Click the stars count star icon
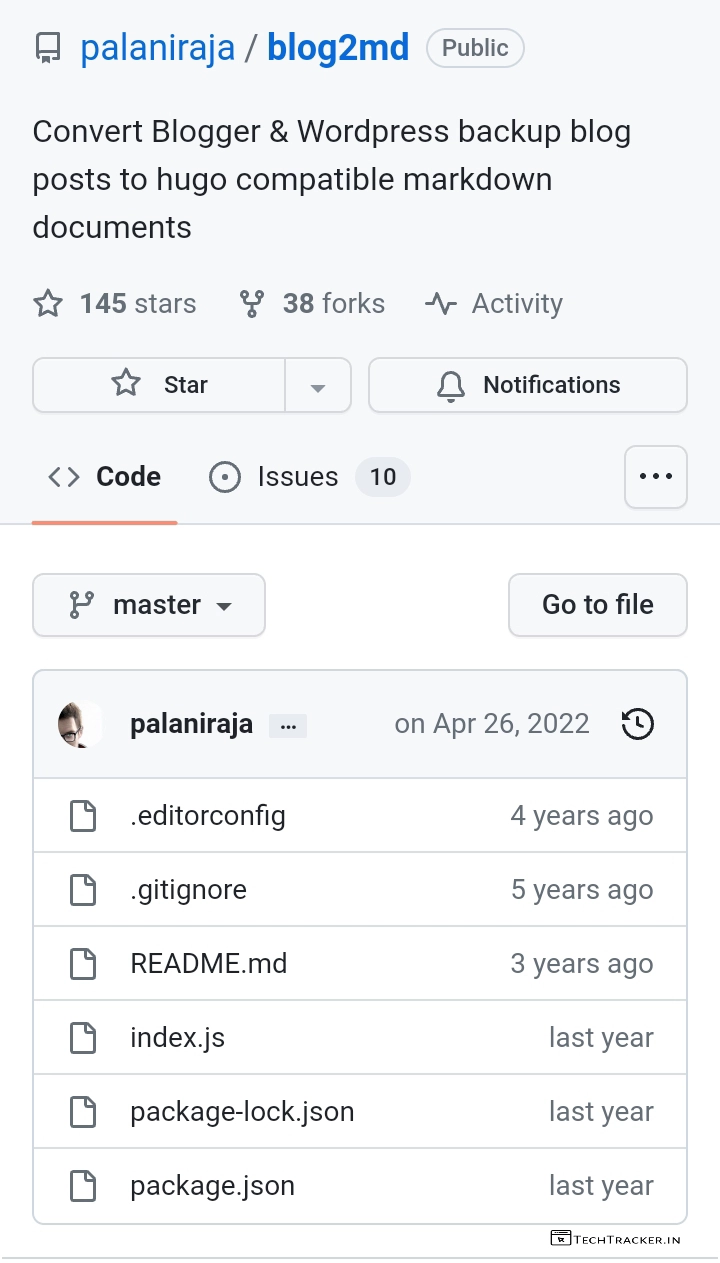 [48, 304]
